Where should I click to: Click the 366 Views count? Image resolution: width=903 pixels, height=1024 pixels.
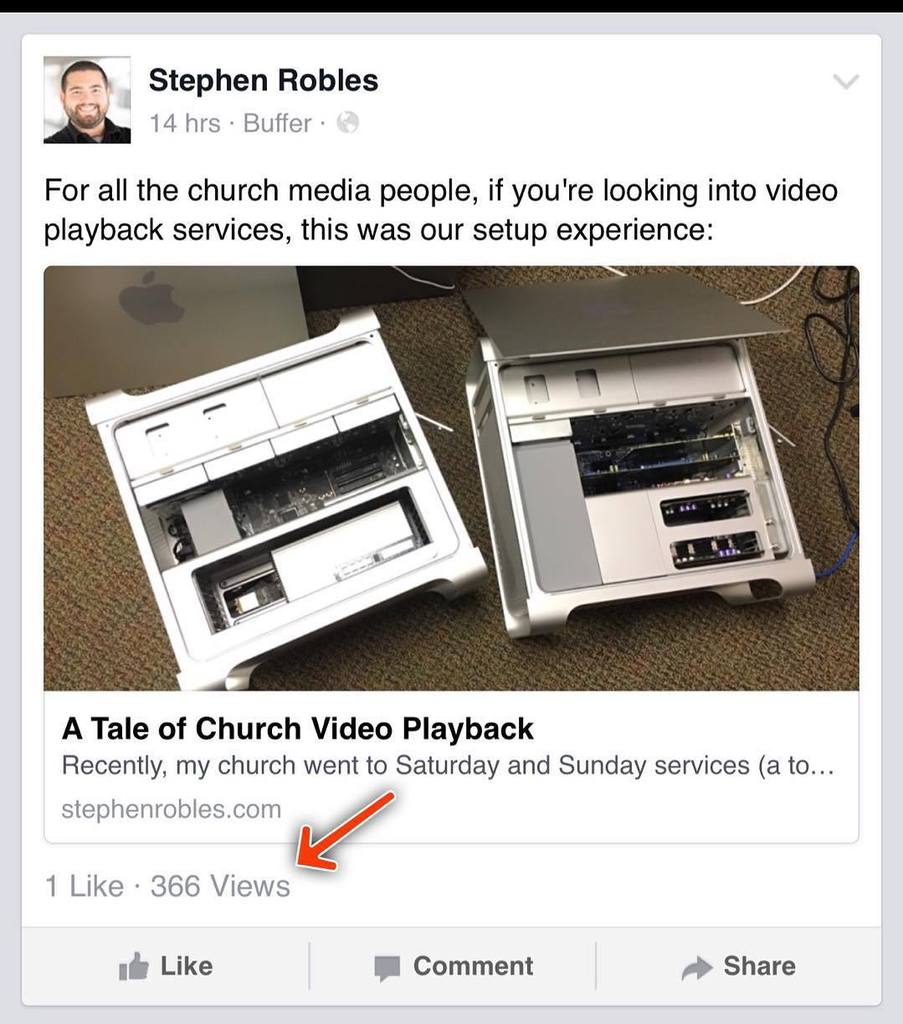pyautogui.click(x=220, y=886)
